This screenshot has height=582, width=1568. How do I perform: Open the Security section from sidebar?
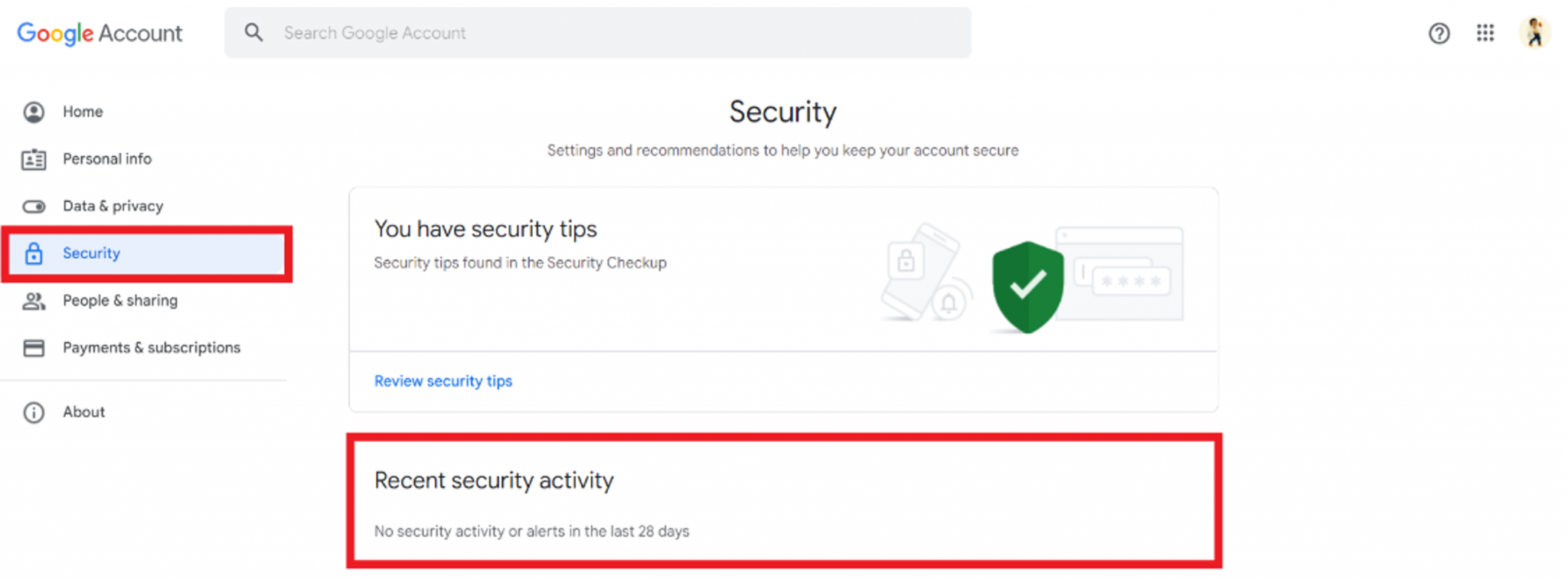tap(91, 253)
